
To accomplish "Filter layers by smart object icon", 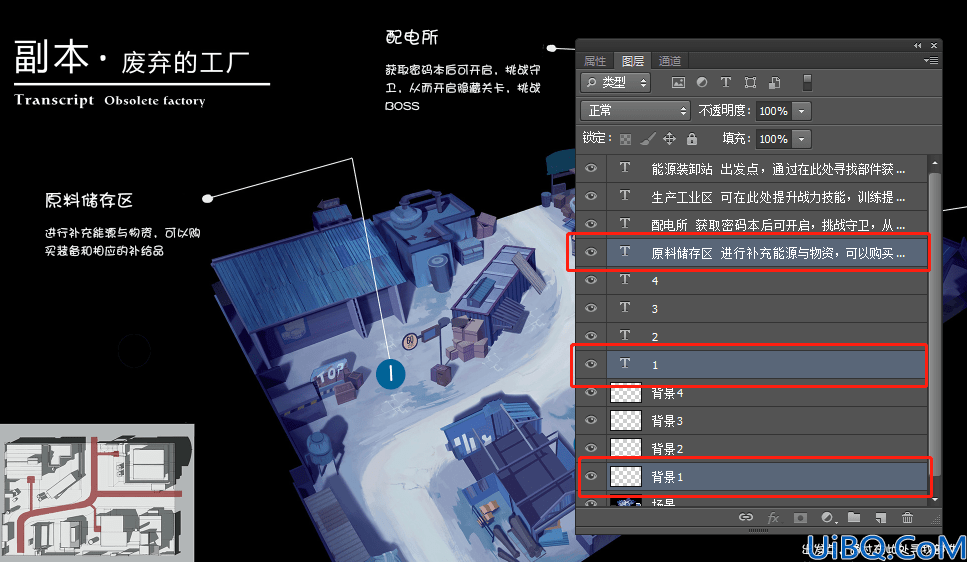I will tap(775, 82).
